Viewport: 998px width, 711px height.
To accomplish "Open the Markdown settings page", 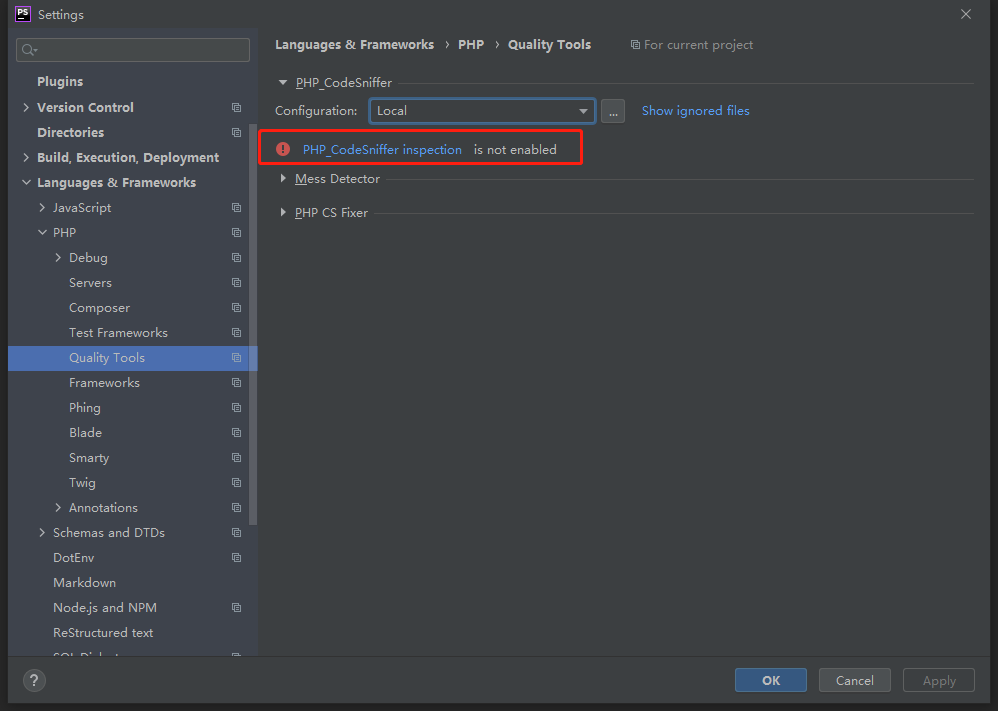I will click(85, 583).
